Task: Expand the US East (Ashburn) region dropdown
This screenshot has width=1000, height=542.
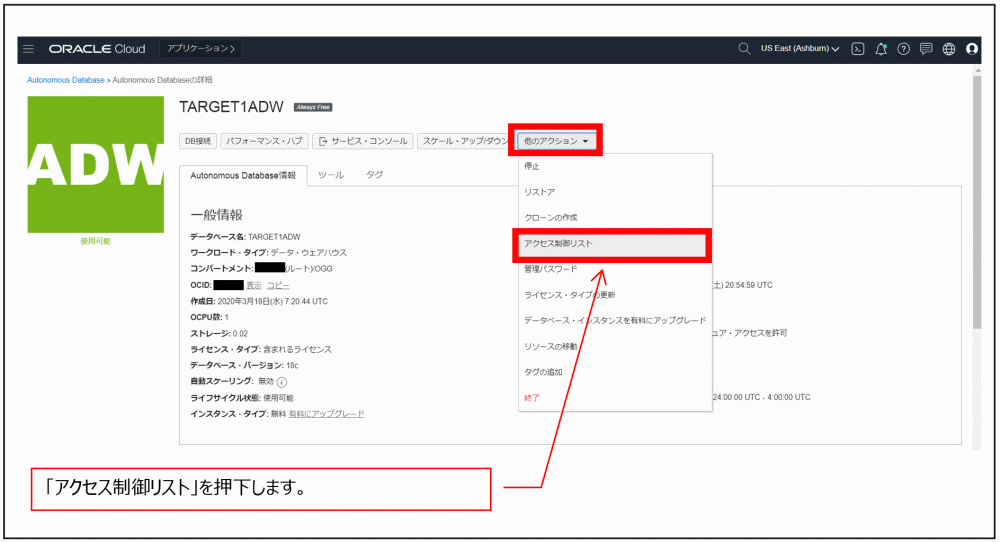Action: [x=800, y=49]
